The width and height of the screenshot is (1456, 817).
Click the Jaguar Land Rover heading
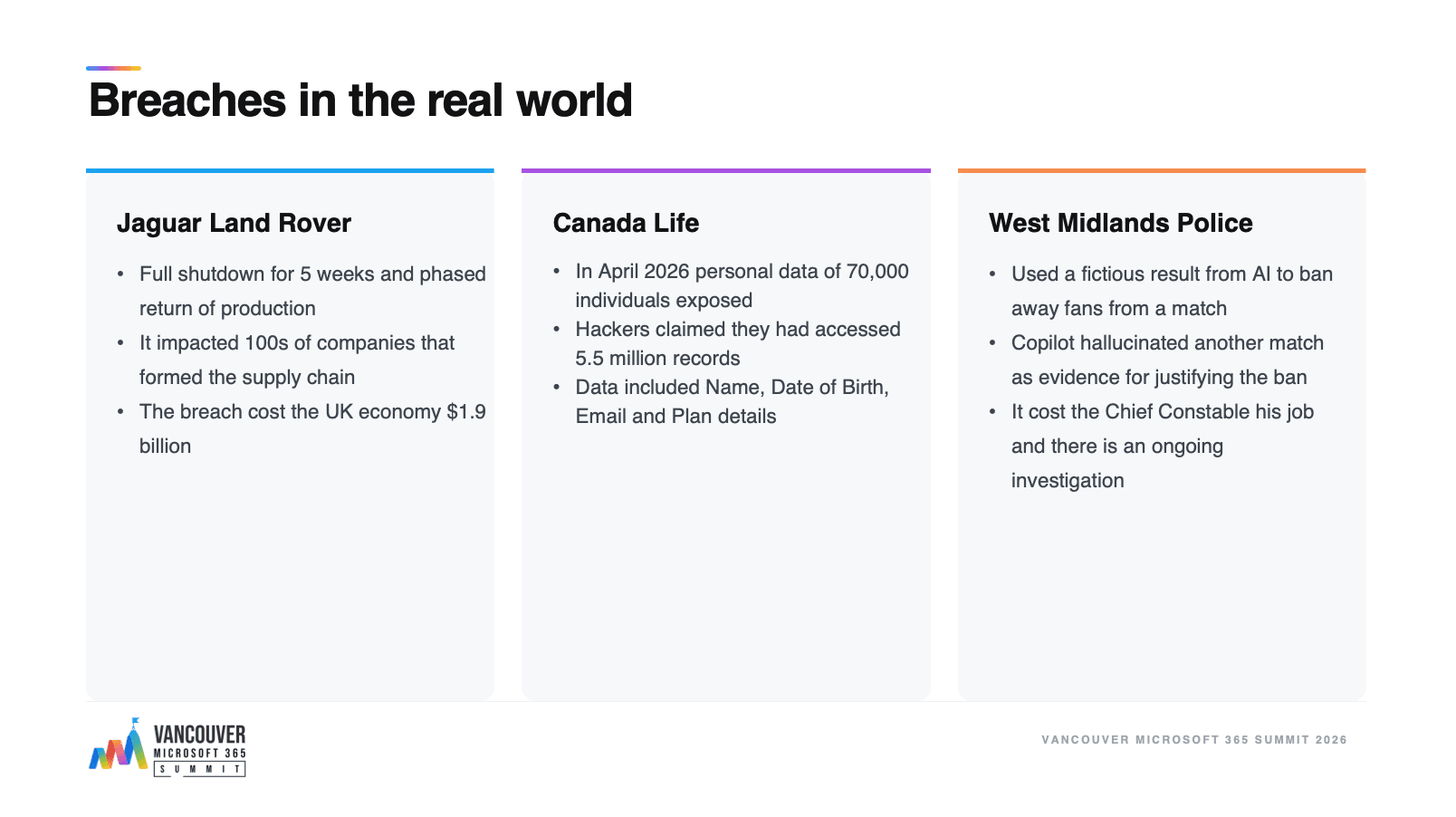click(234, 223)
